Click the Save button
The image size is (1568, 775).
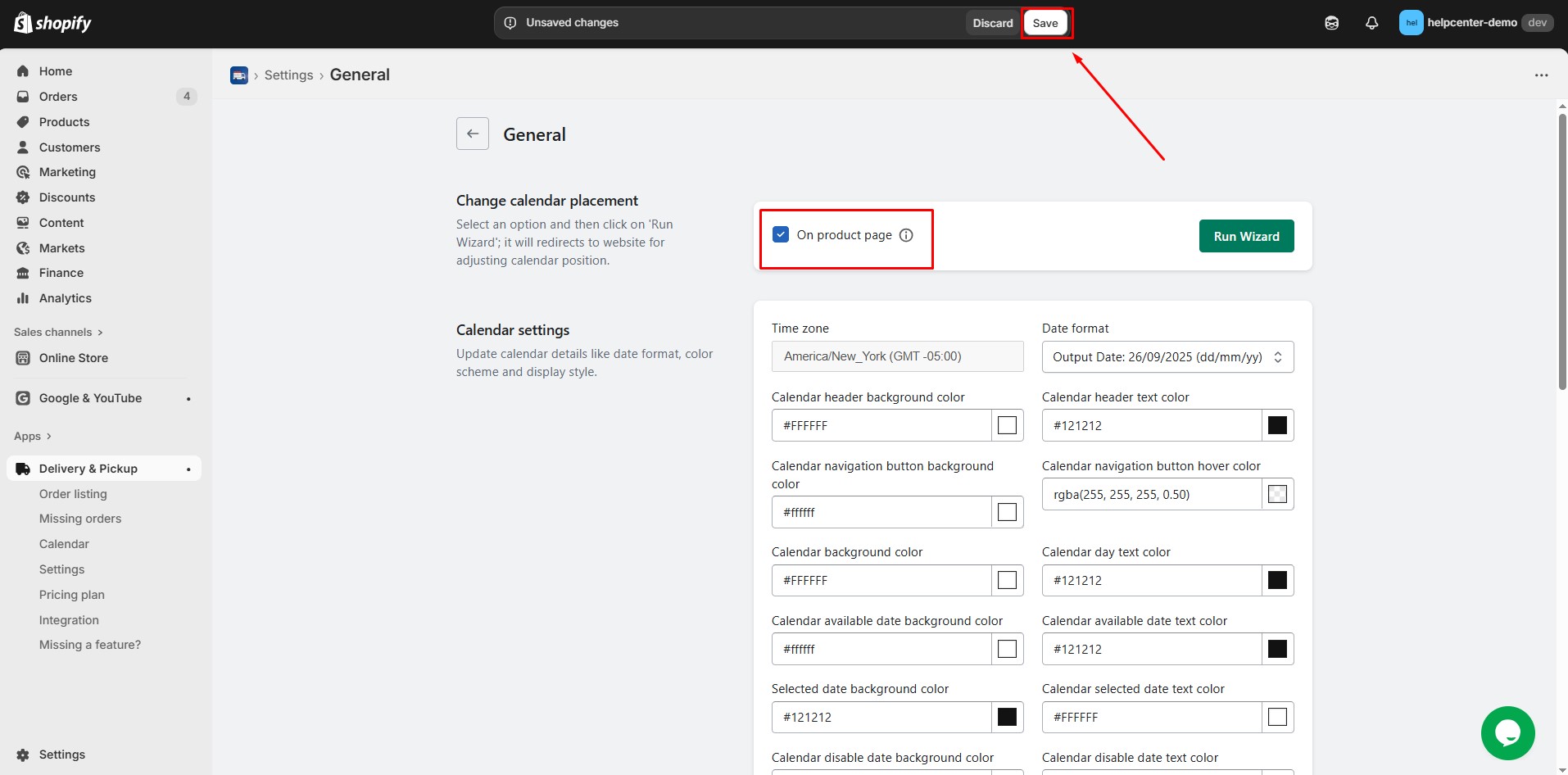click(x=1046, y=22)
